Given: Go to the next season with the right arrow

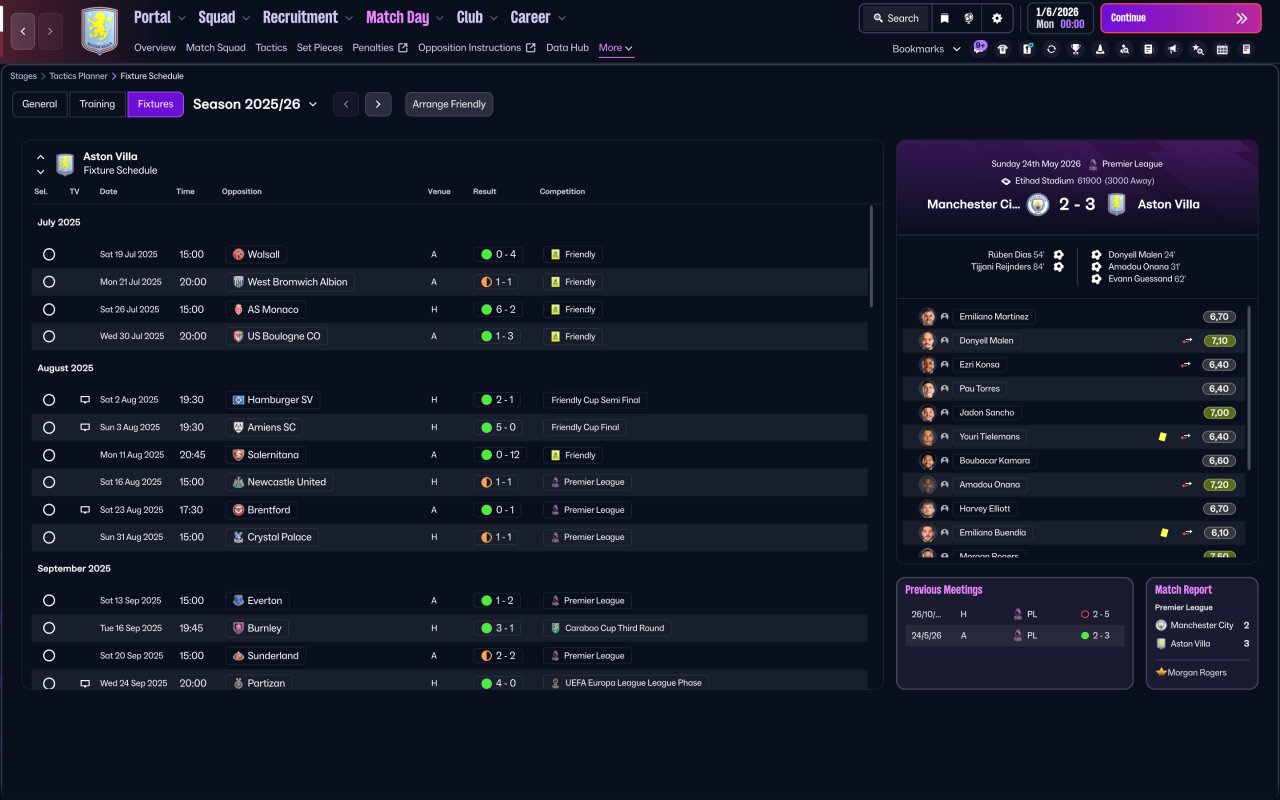Looking at the screenshot, I should click(378, 104).
